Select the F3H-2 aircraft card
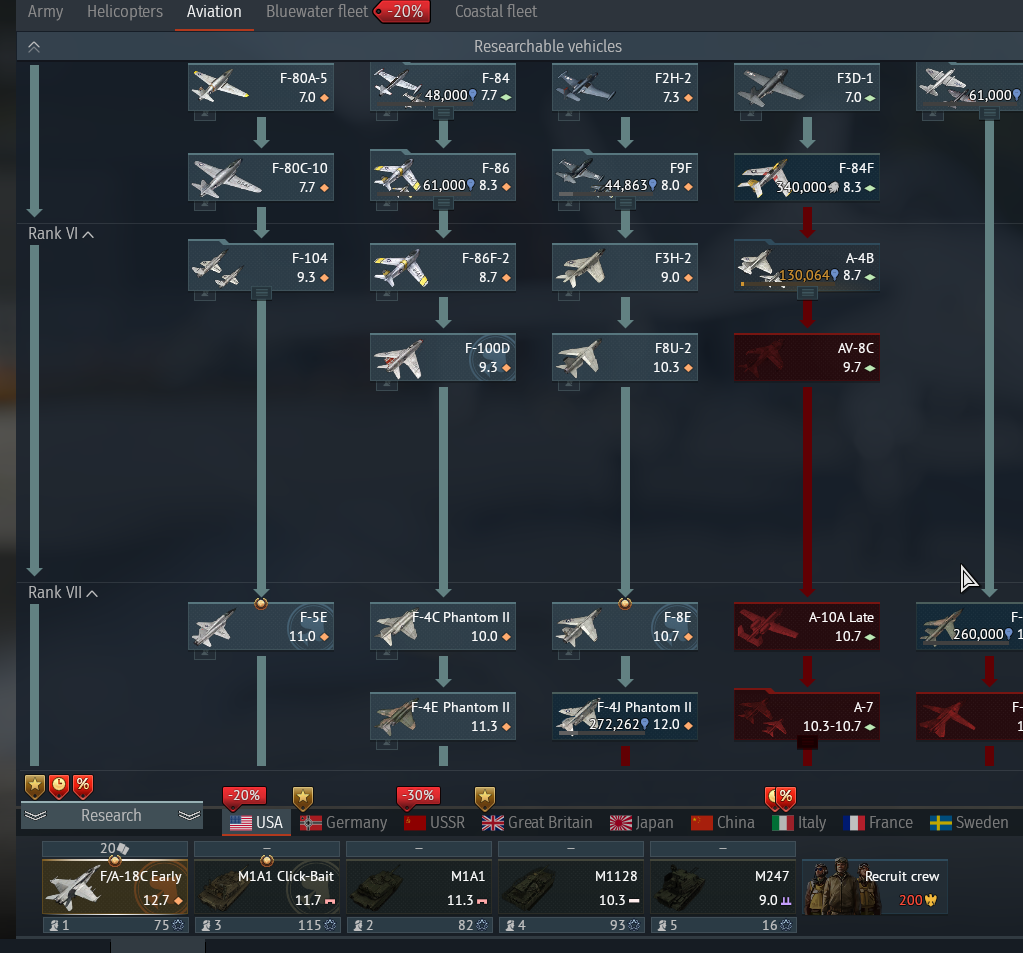The image size is (1023, 953). (625, 267)
